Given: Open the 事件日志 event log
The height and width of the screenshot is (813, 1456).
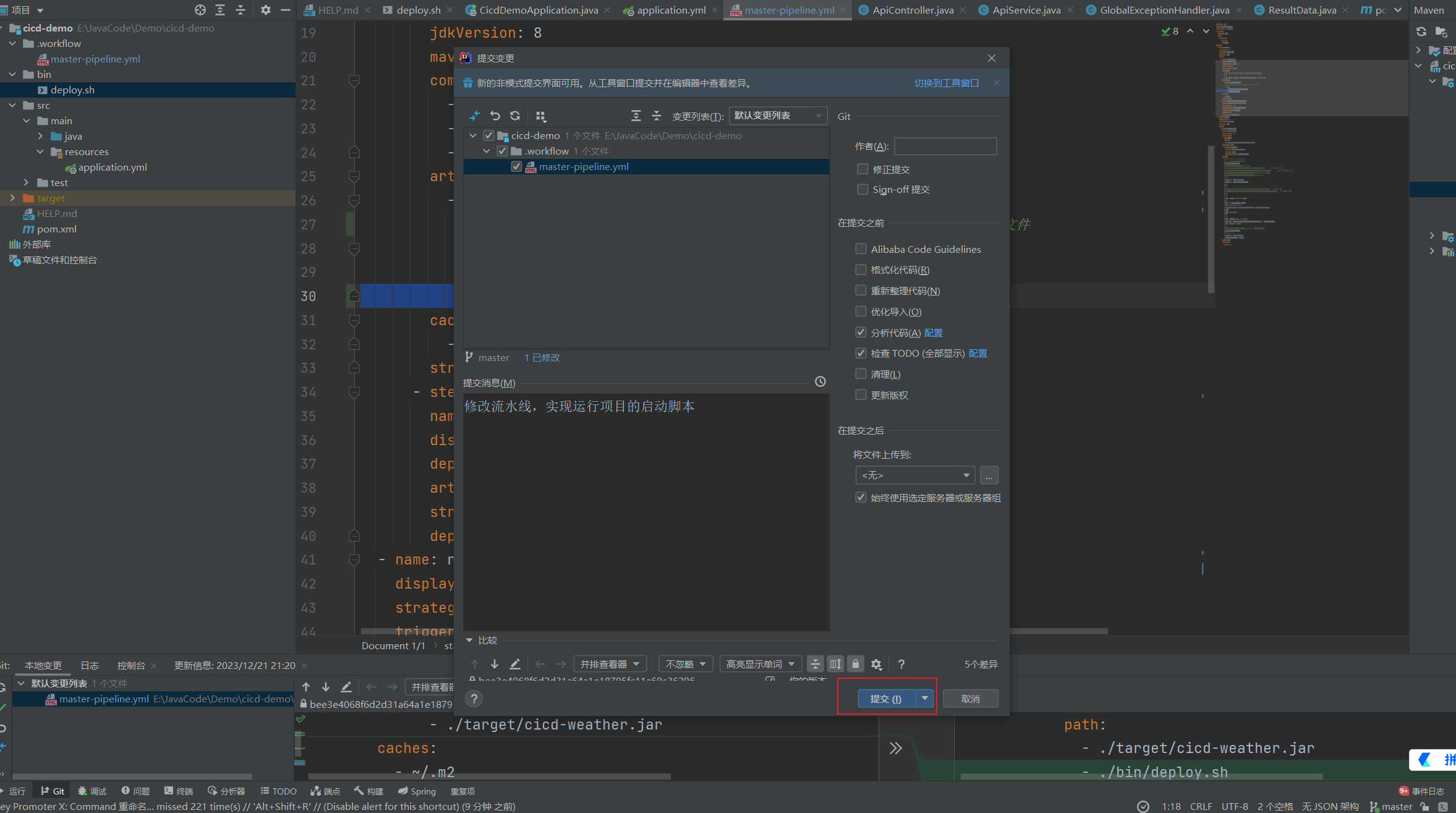Looking at the screenshot, I should pos(1421,791).
